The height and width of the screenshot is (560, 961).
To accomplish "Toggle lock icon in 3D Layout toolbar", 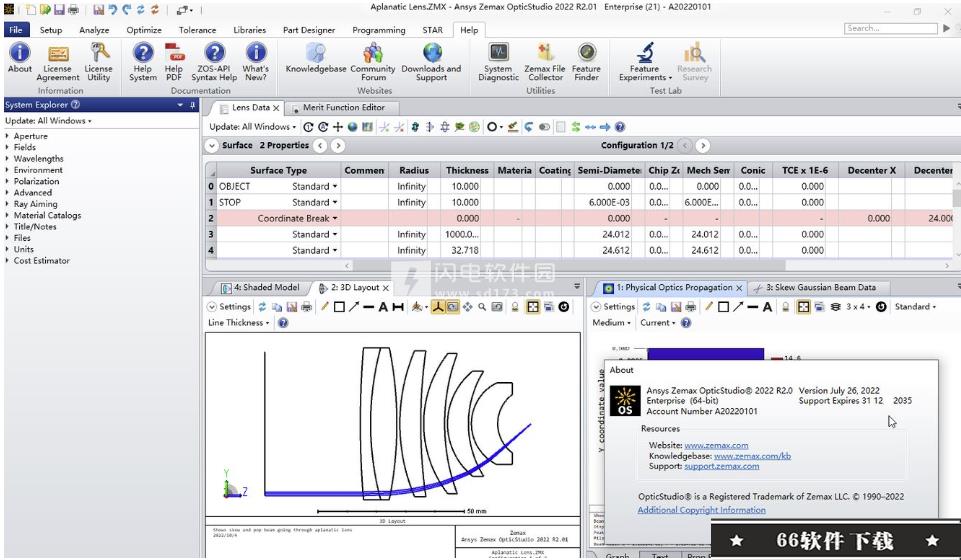I will click(515, 307).
